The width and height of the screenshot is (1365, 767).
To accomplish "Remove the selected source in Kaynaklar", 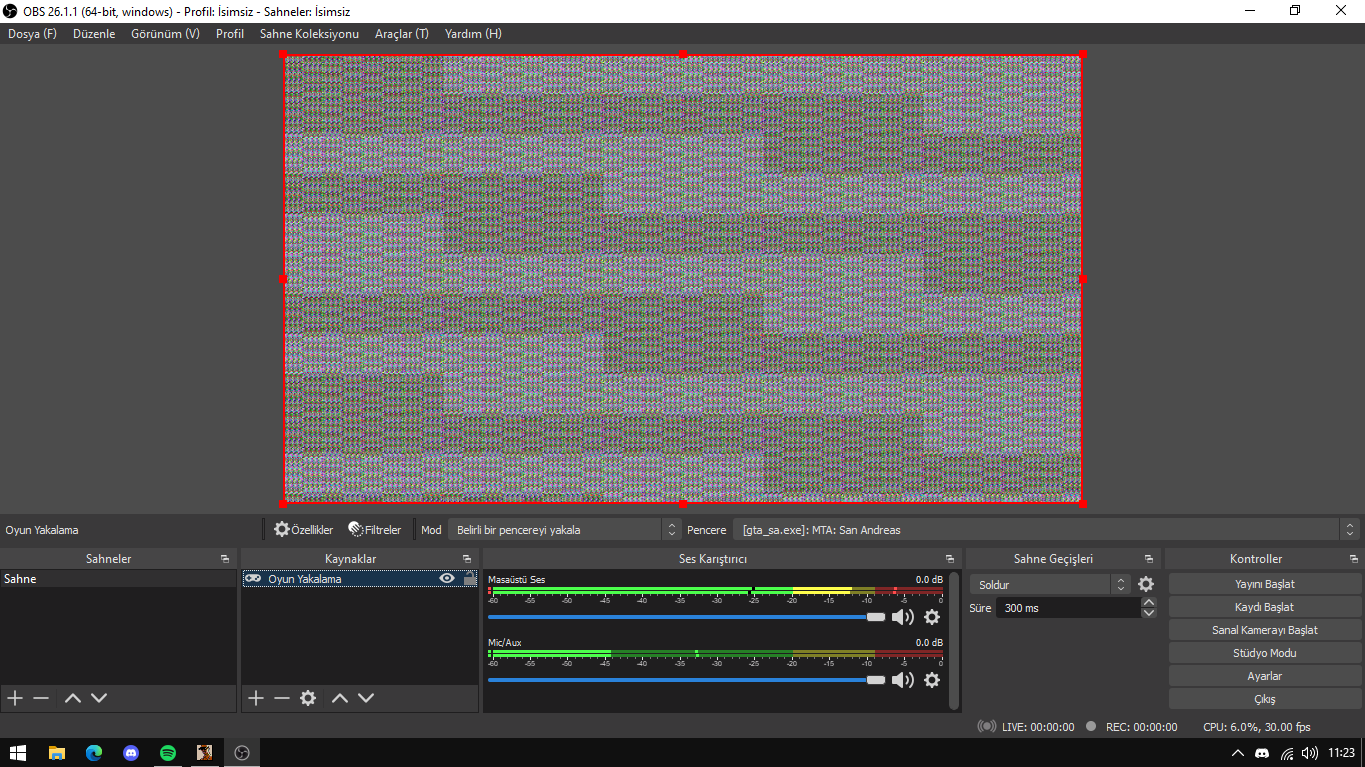I will [282, 698].
